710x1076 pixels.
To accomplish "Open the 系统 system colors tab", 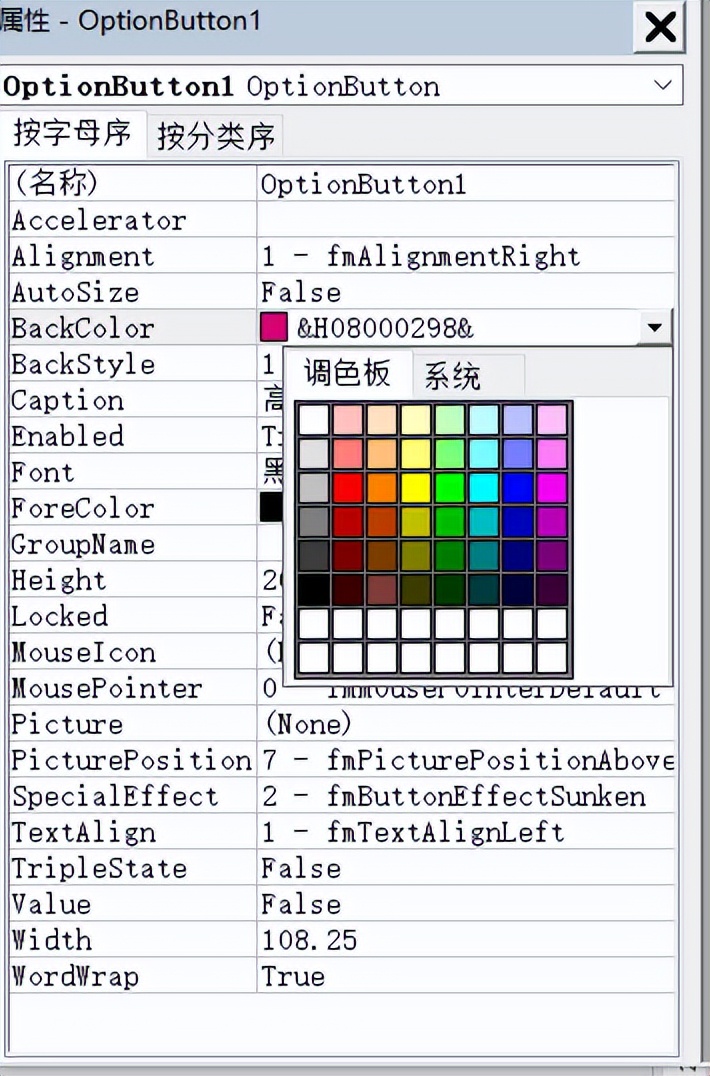I will tap(453, 377).
